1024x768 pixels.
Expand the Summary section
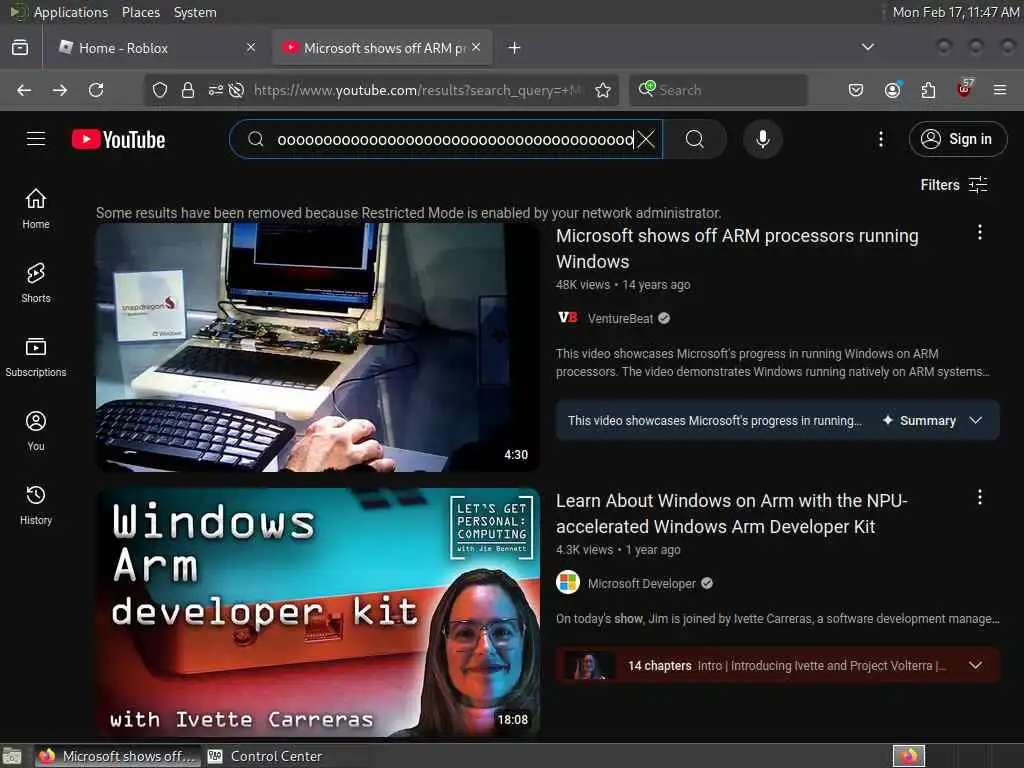[777, 421]
